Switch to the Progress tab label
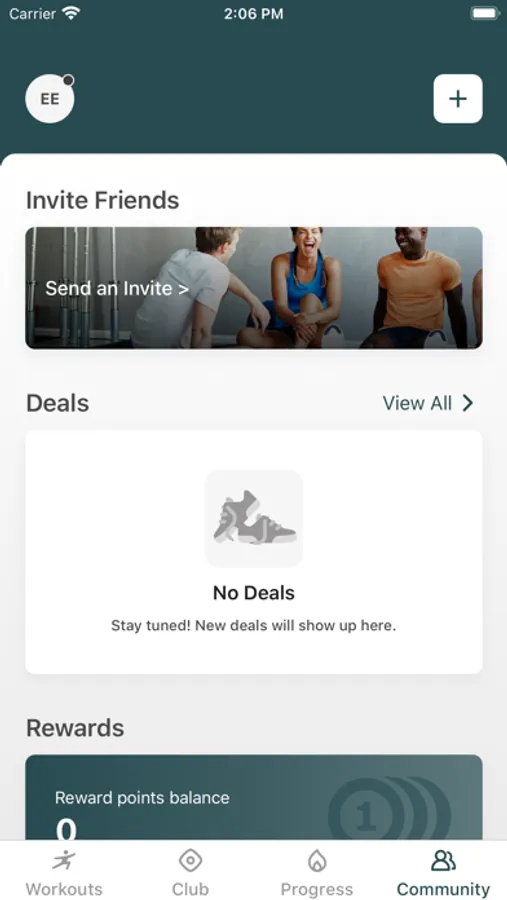The width and height of the screenshot is (507, 900). click(x=317, y=889)
